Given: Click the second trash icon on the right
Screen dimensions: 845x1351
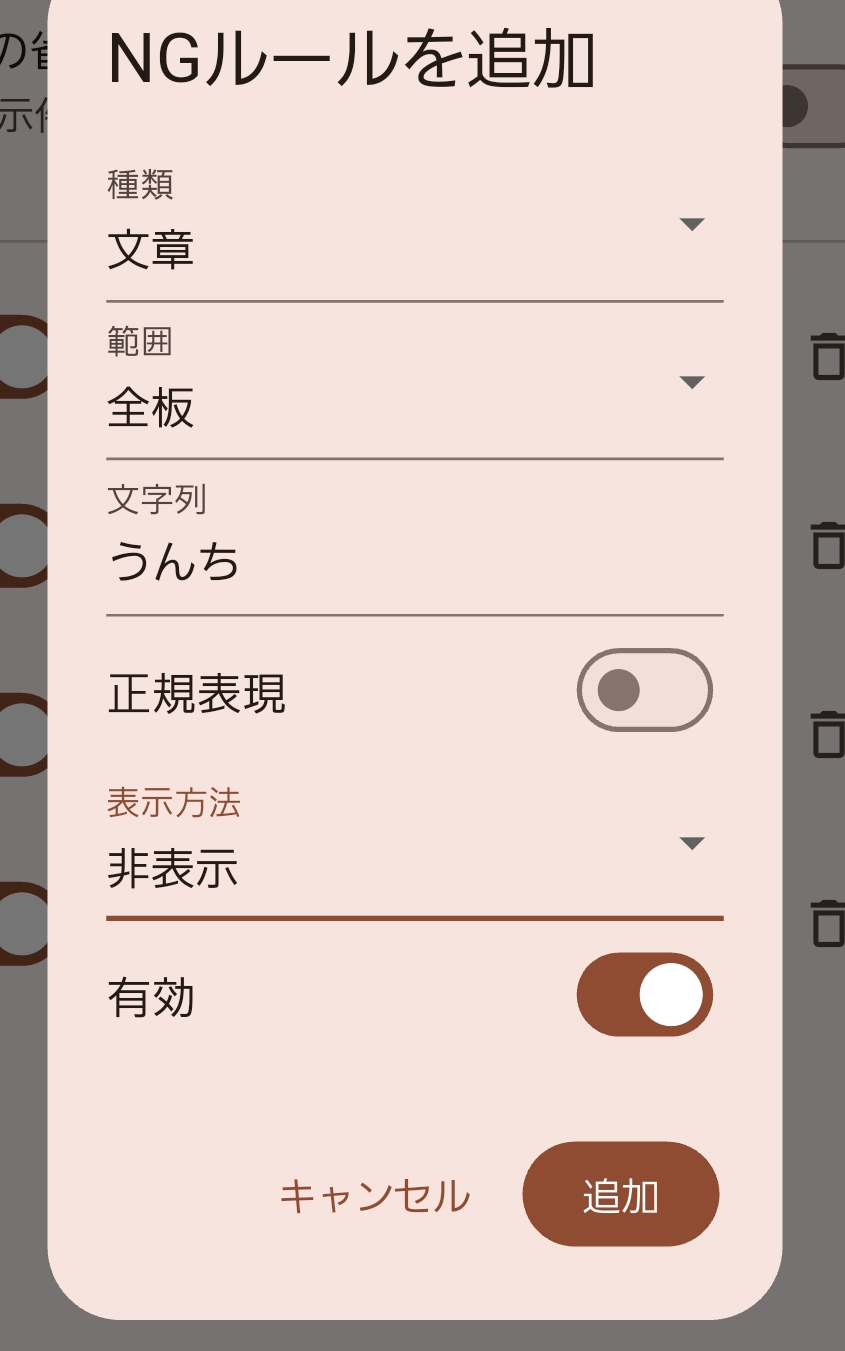Looking at the screenshot, I should pyautogui.click(x=827, y=545).
